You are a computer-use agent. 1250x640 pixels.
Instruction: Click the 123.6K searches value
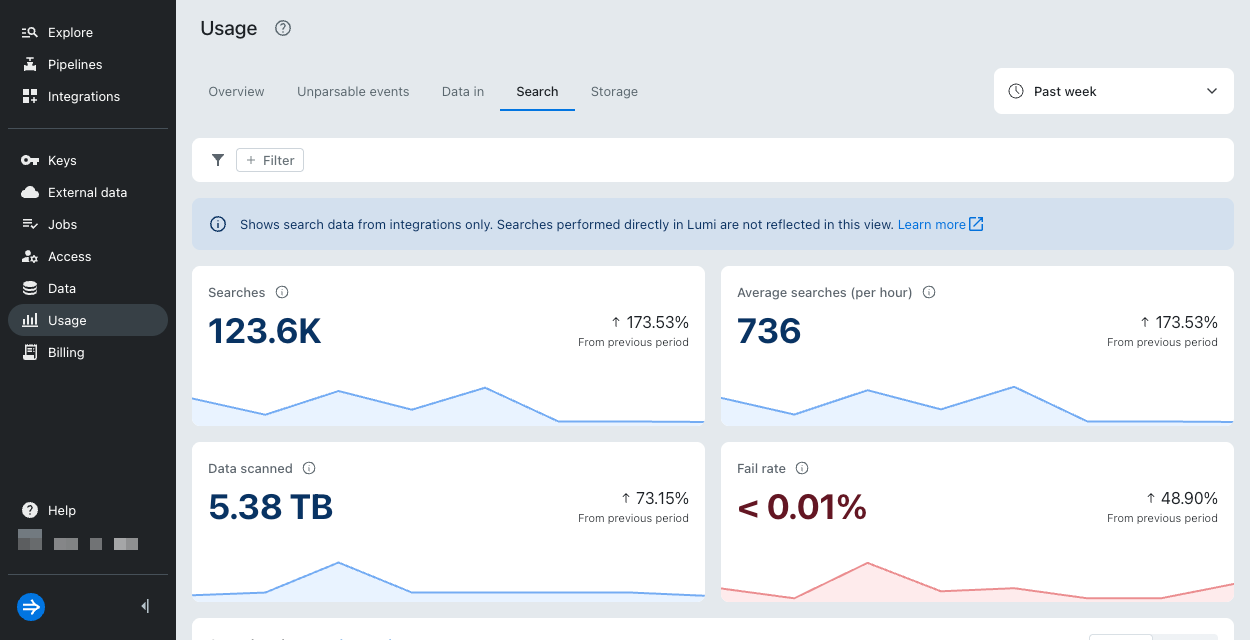click(265, 331)
